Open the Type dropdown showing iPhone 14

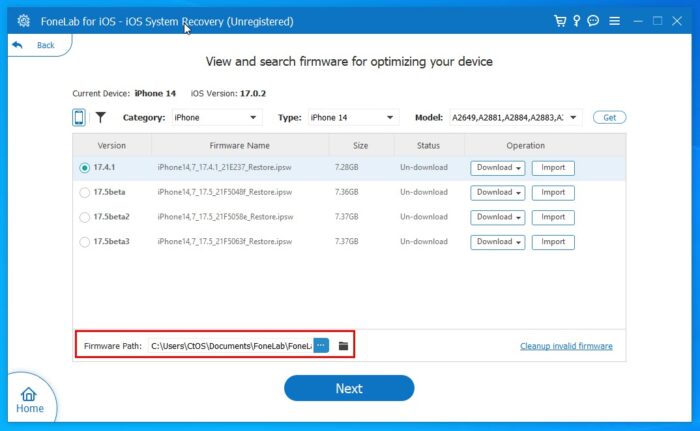(x=353, y=117)
